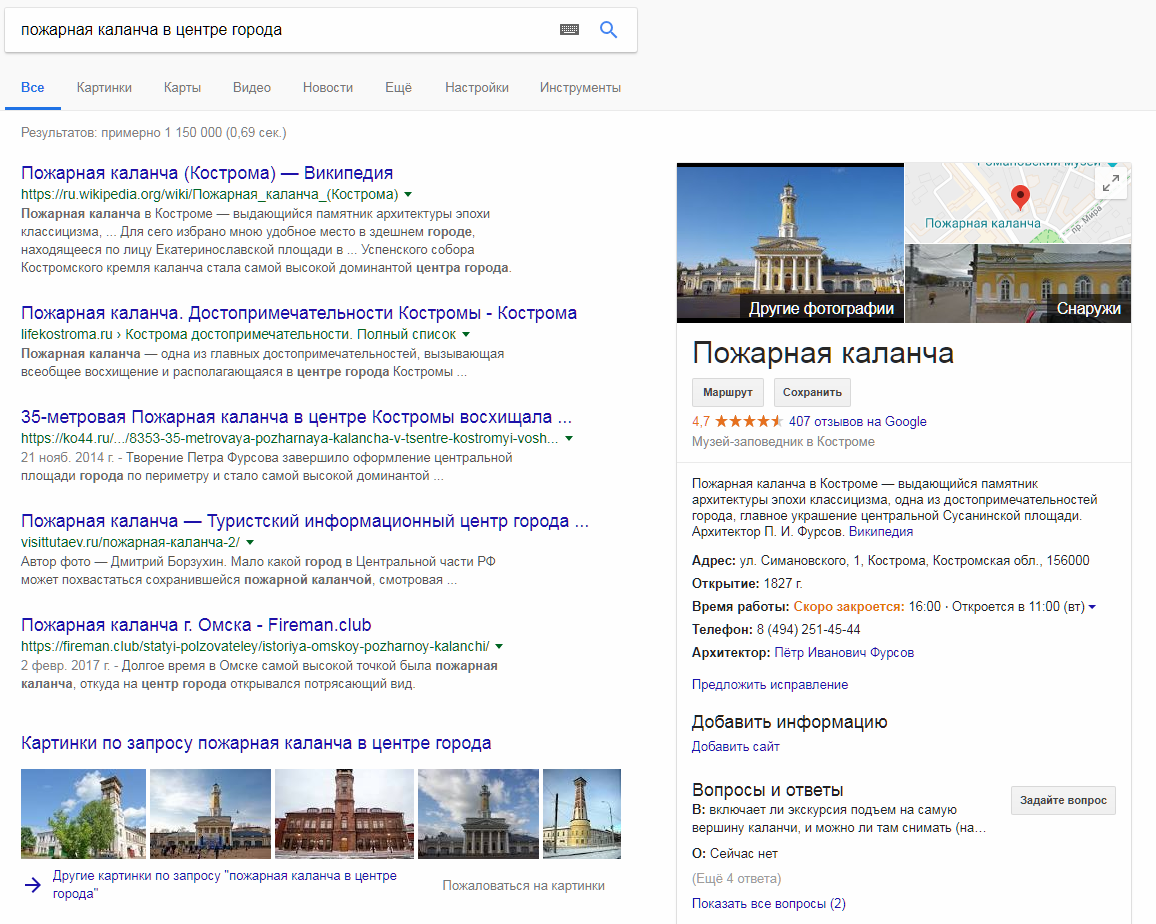Viewport: 1156px width, 924px height.
Task: Follow the Пётр Иванович Фурсов architect link
Action: 843,653
